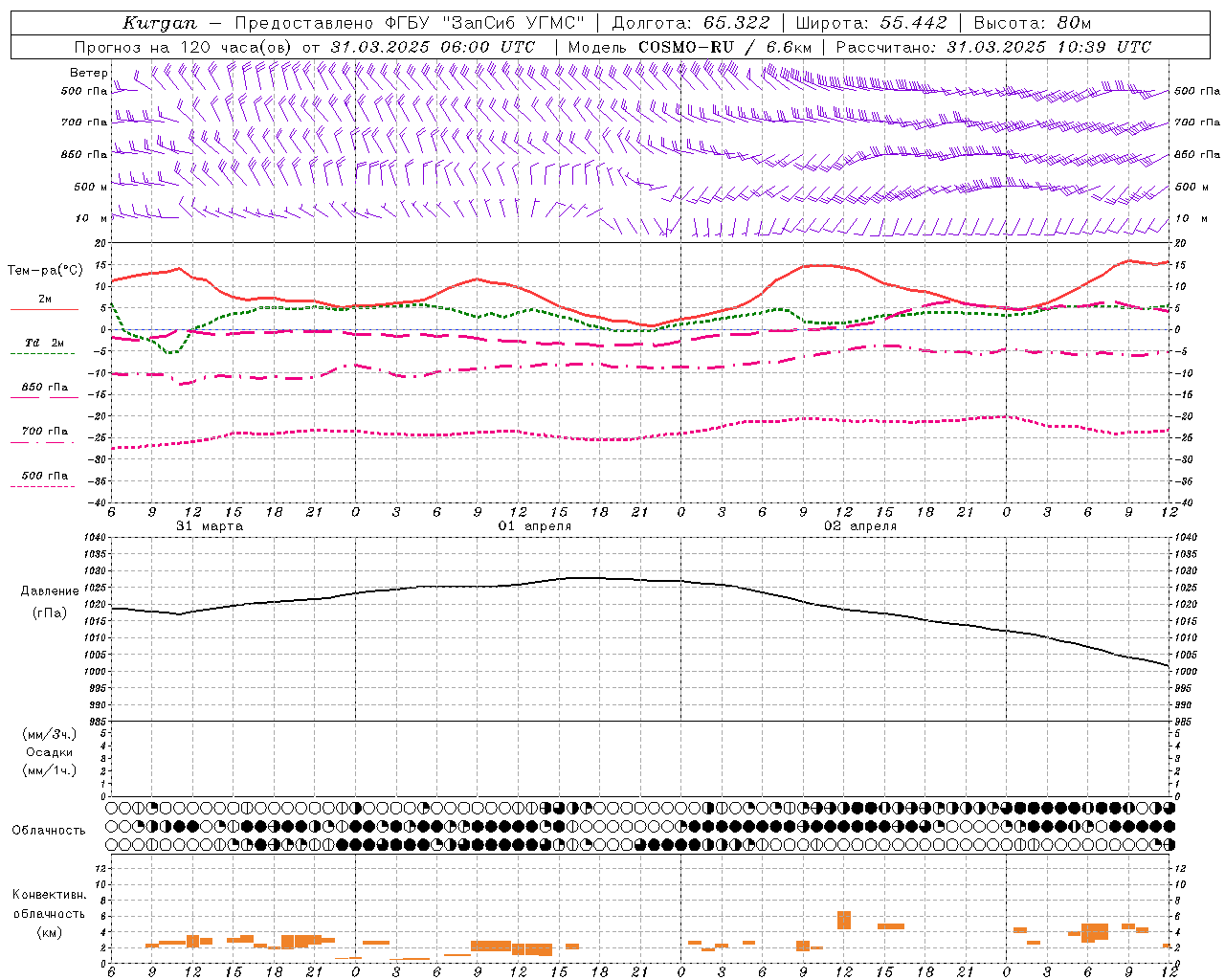Click the dash-dot line sample under "700 гПа" temperature legend

(42, 442)
